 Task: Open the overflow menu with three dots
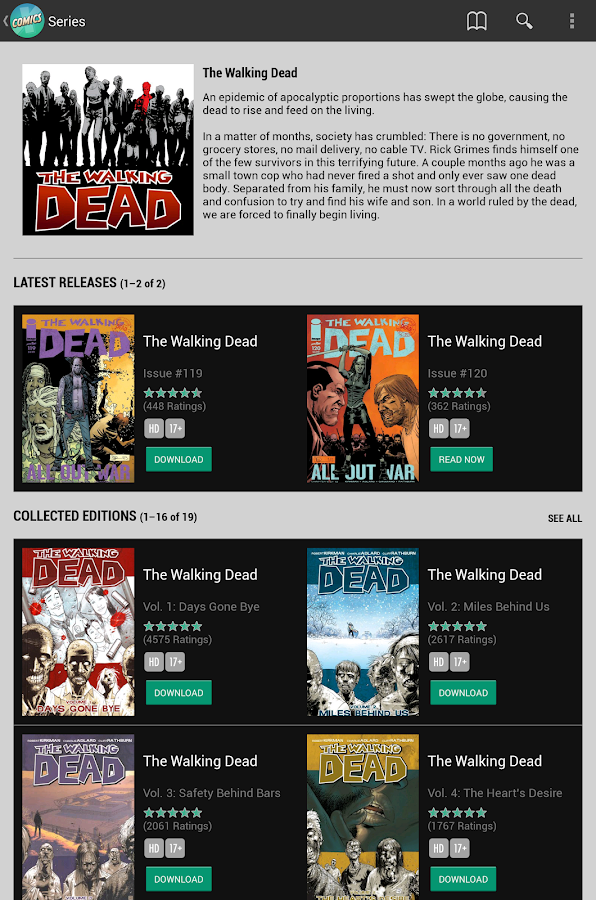click(x=571, y=21)
